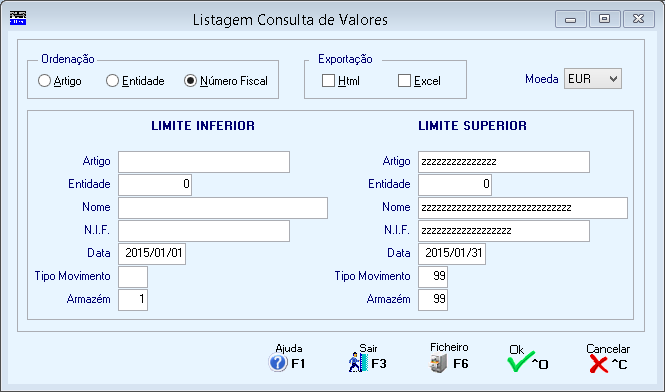This screenshot has height=392, width=665.
Task: Minimize the Listagem Consulta de Valores window
Action: (x=570, y=20)
